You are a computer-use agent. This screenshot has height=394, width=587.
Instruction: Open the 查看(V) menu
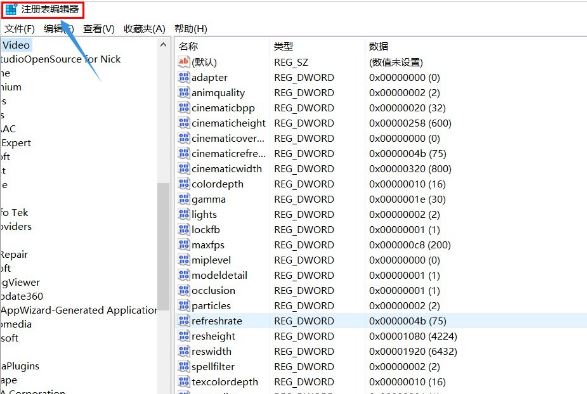[x=98, y=29]
